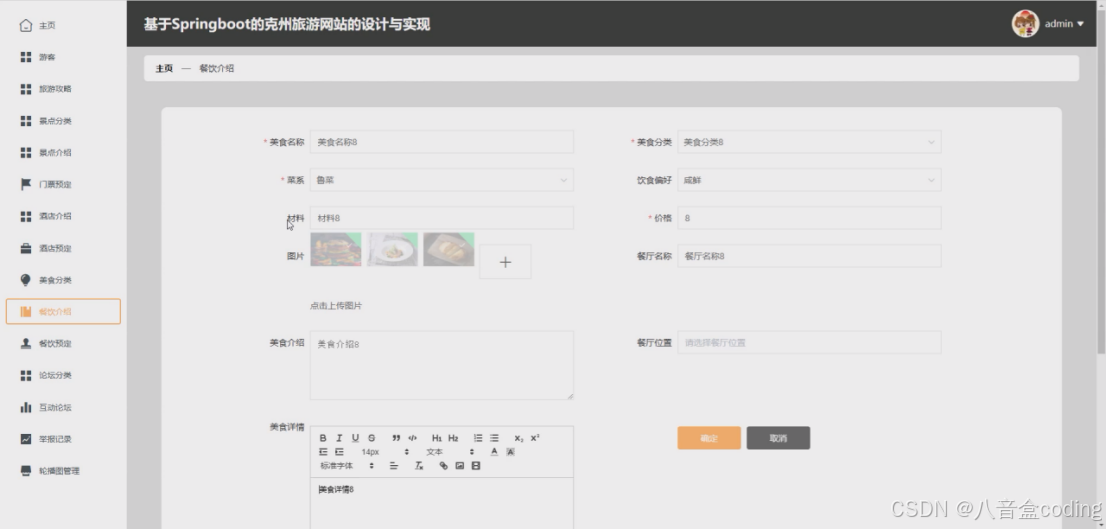Image resolution: width=1106 pixels, height=529 pixels.
Task: Apply H1 heading in editor
Action: (437, 438)
